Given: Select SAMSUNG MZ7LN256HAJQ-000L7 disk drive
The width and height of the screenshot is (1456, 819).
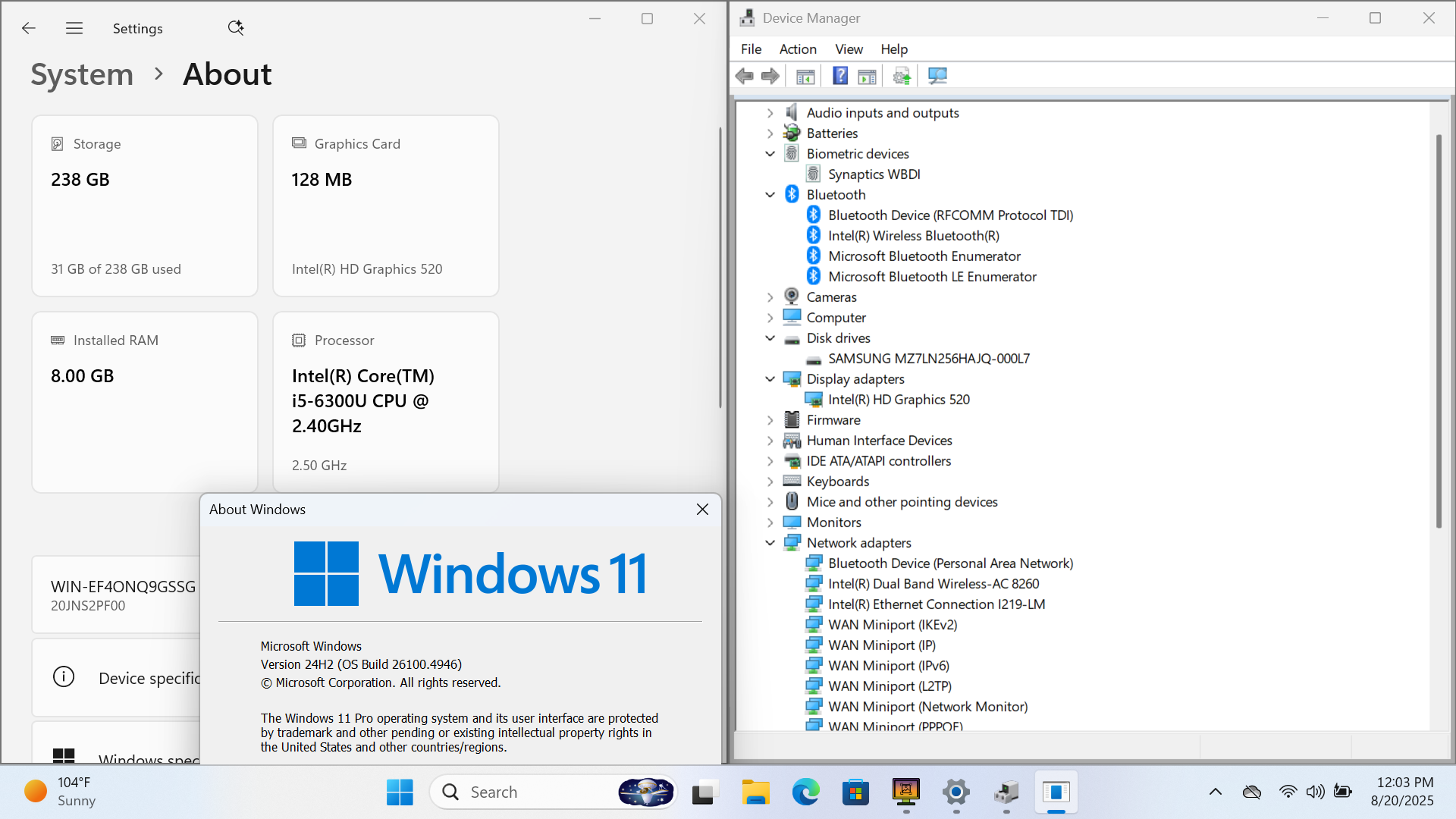Looking at the screenshot, I should tap(928, 359).
